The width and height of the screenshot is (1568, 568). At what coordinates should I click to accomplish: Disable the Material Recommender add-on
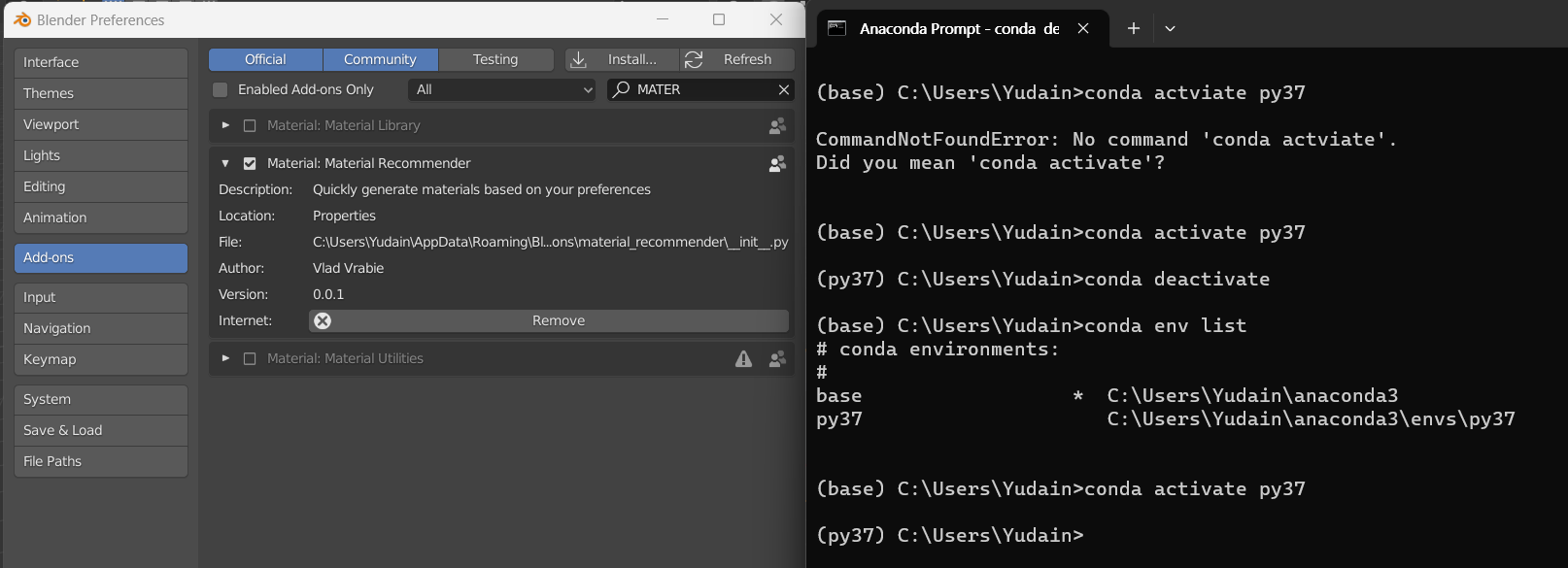(x=250, y=164)
